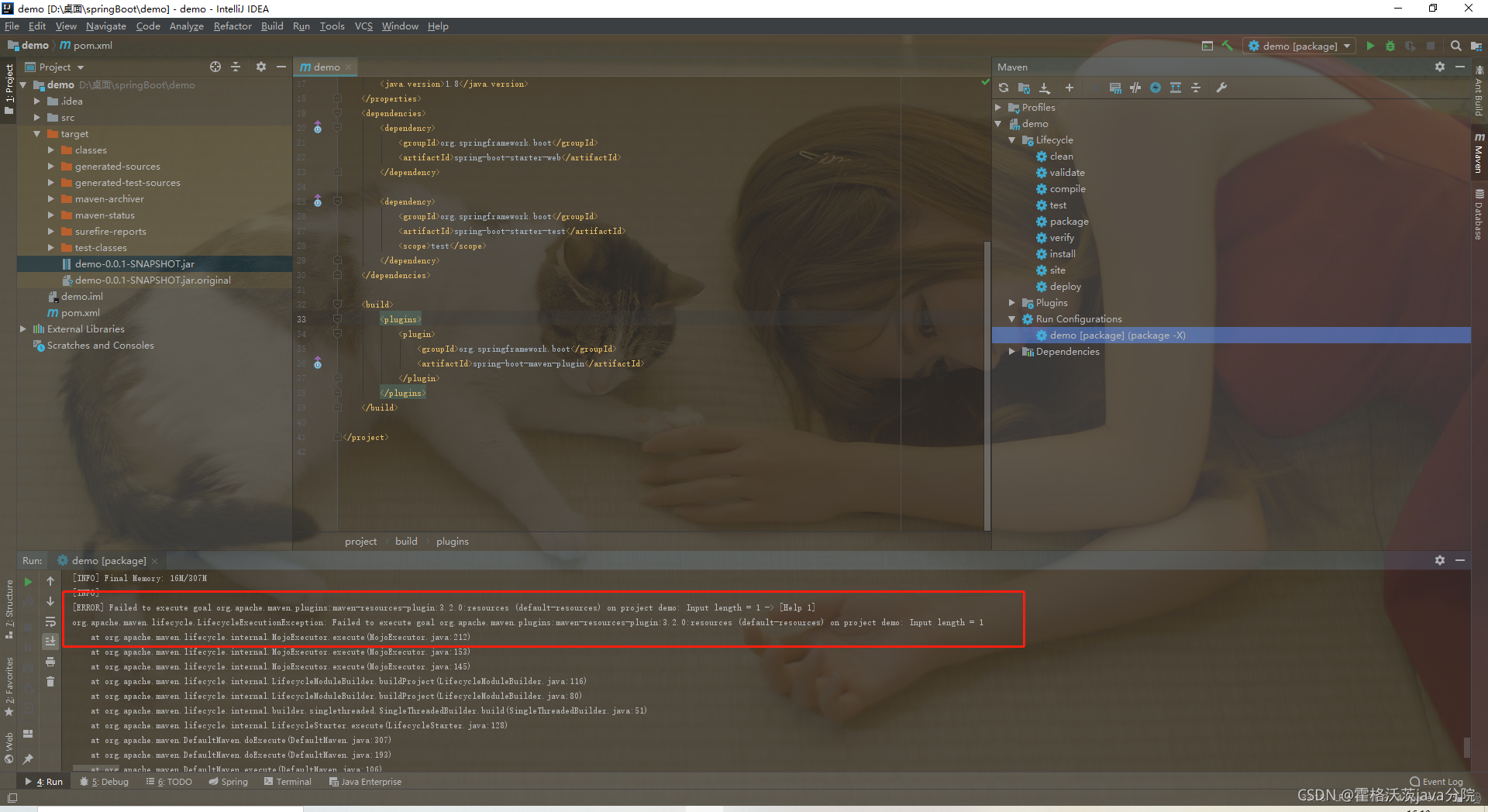Click the plugins breadcrumb in editor
Screen dimensions: 1488x812
coord(452,542)
